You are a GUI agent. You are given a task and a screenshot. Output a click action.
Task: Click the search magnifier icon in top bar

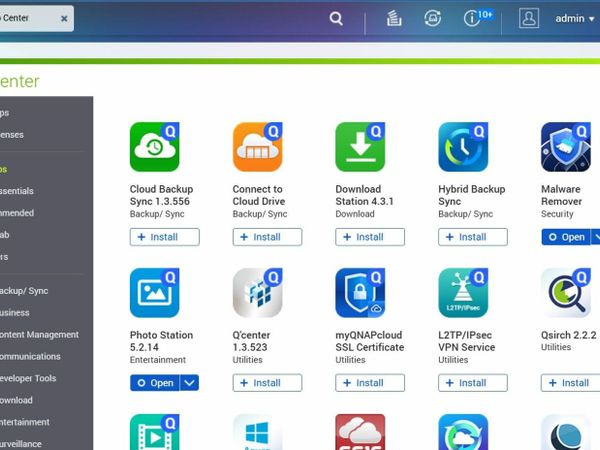(x=336, y=18)
